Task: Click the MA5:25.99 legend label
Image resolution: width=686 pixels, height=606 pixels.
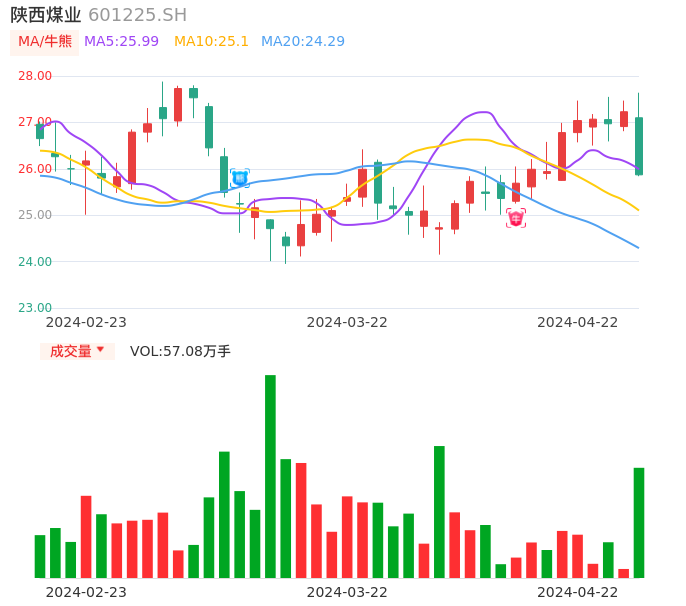Action: pos(121,41)
